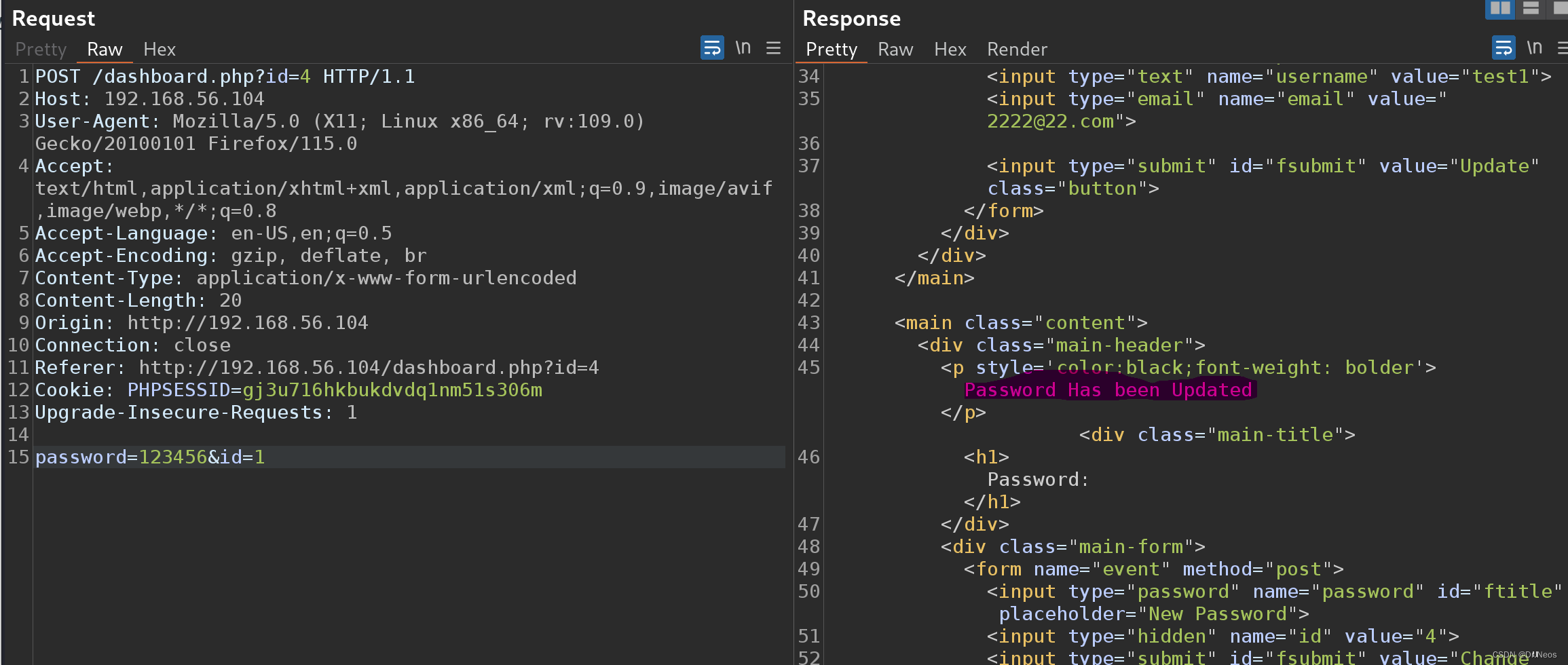Viewport: 1568px width, 665px height.
Task: Click the 2222@22.com email value
Action: point(1051,121)
